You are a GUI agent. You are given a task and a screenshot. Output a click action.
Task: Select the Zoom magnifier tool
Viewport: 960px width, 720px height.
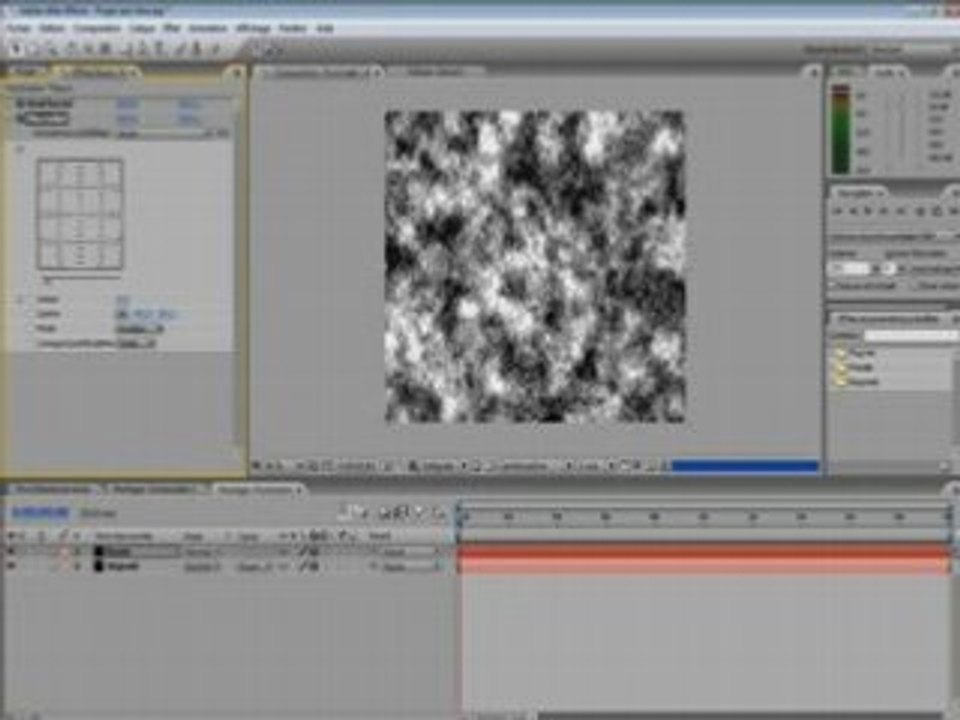tap(52, 50)
